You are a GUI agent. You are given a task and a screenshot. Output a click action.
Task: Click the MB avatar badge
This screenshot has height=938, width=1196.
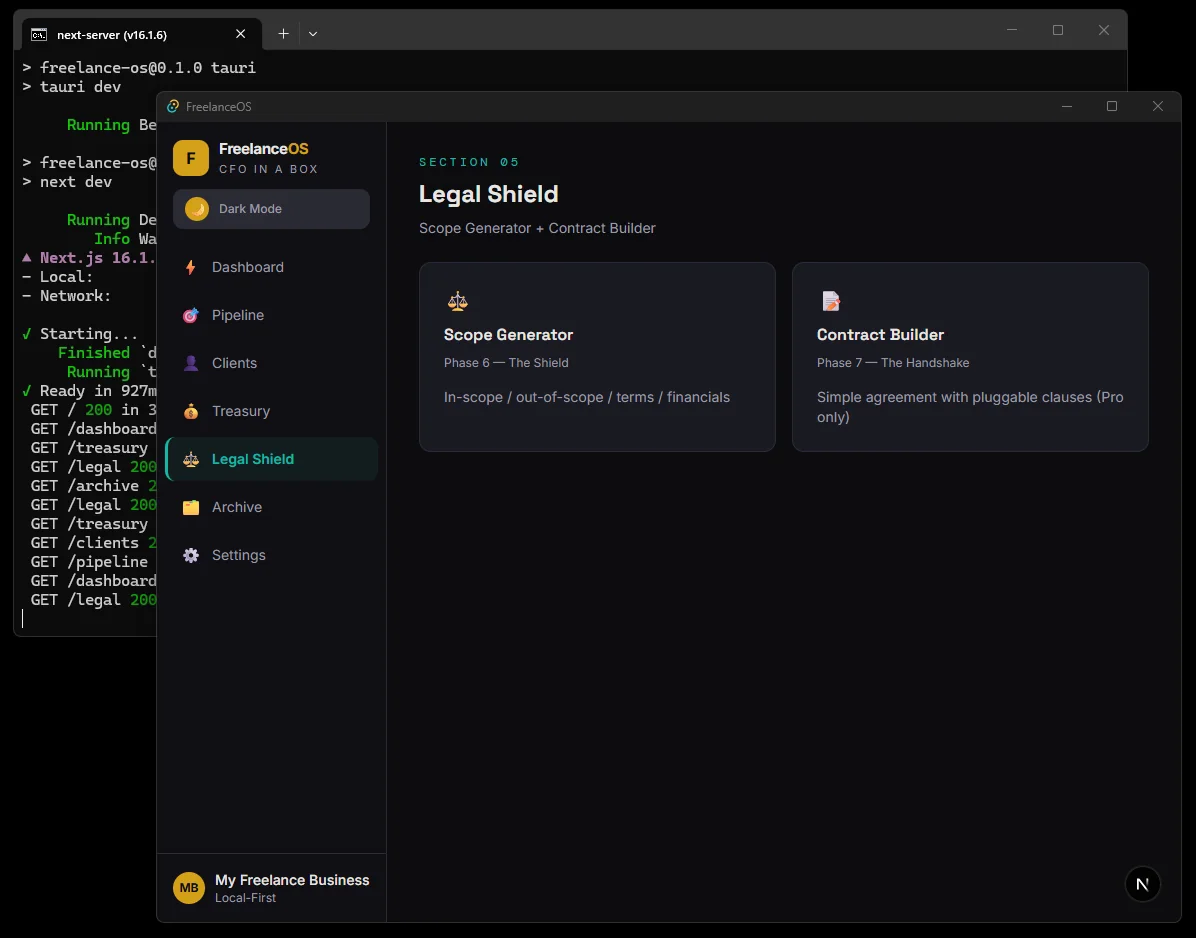(x=189, y=888)
